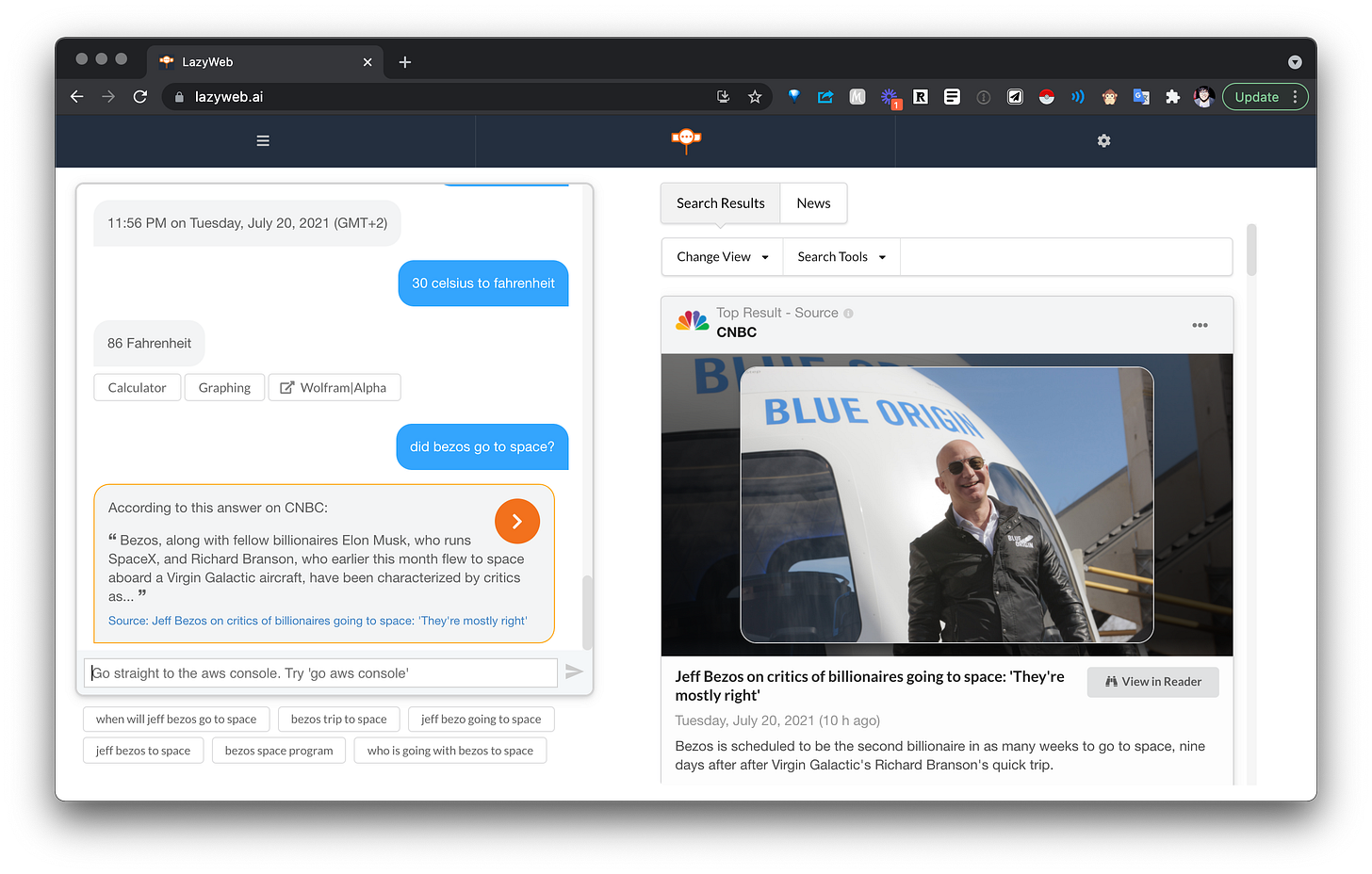Screen dimensions: 1372x874
Task: Click the info icon next to Top Result - Source
Action: 848,314
